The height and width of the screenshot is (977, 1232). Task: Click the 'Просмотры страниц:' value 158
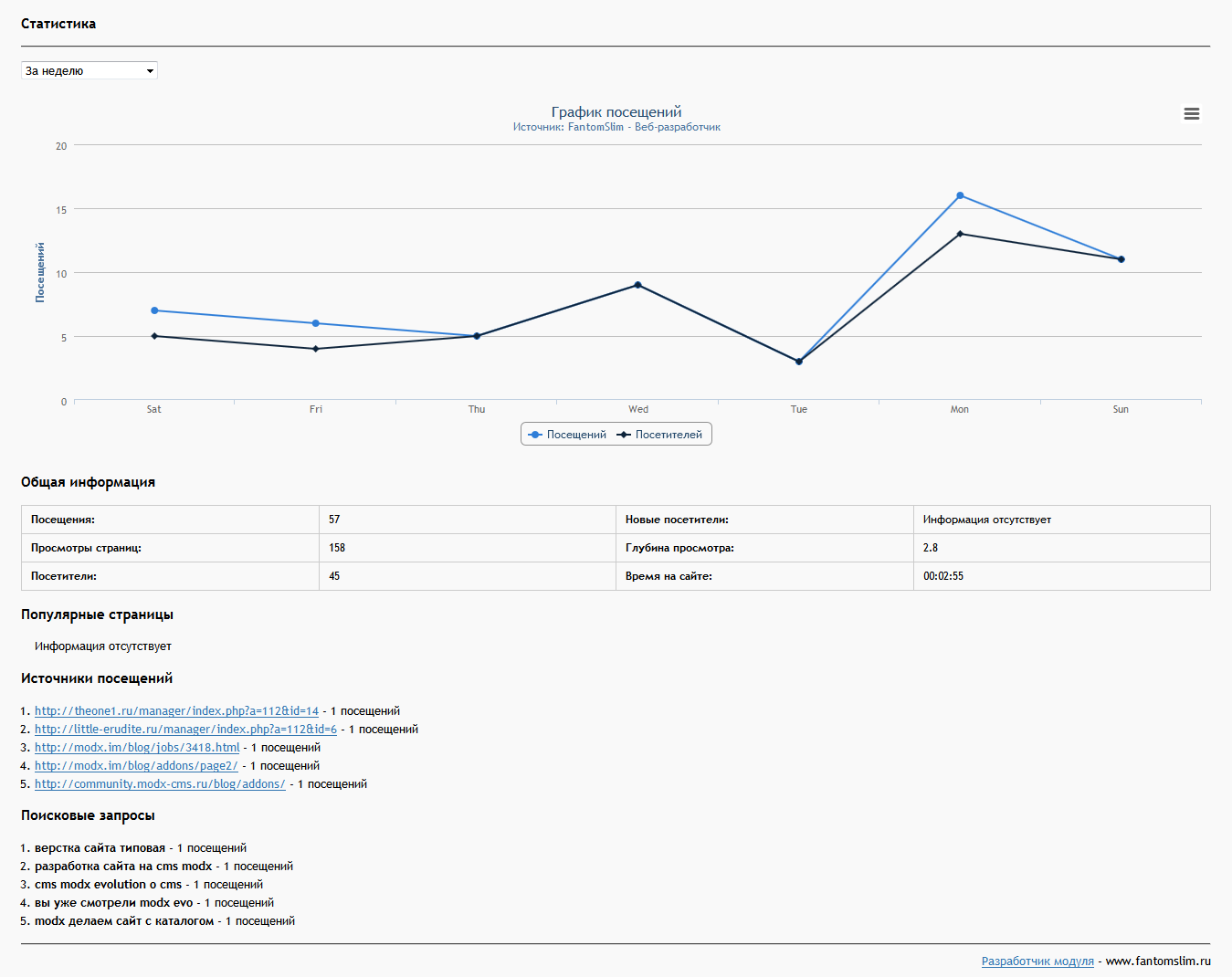click(337, 548)
